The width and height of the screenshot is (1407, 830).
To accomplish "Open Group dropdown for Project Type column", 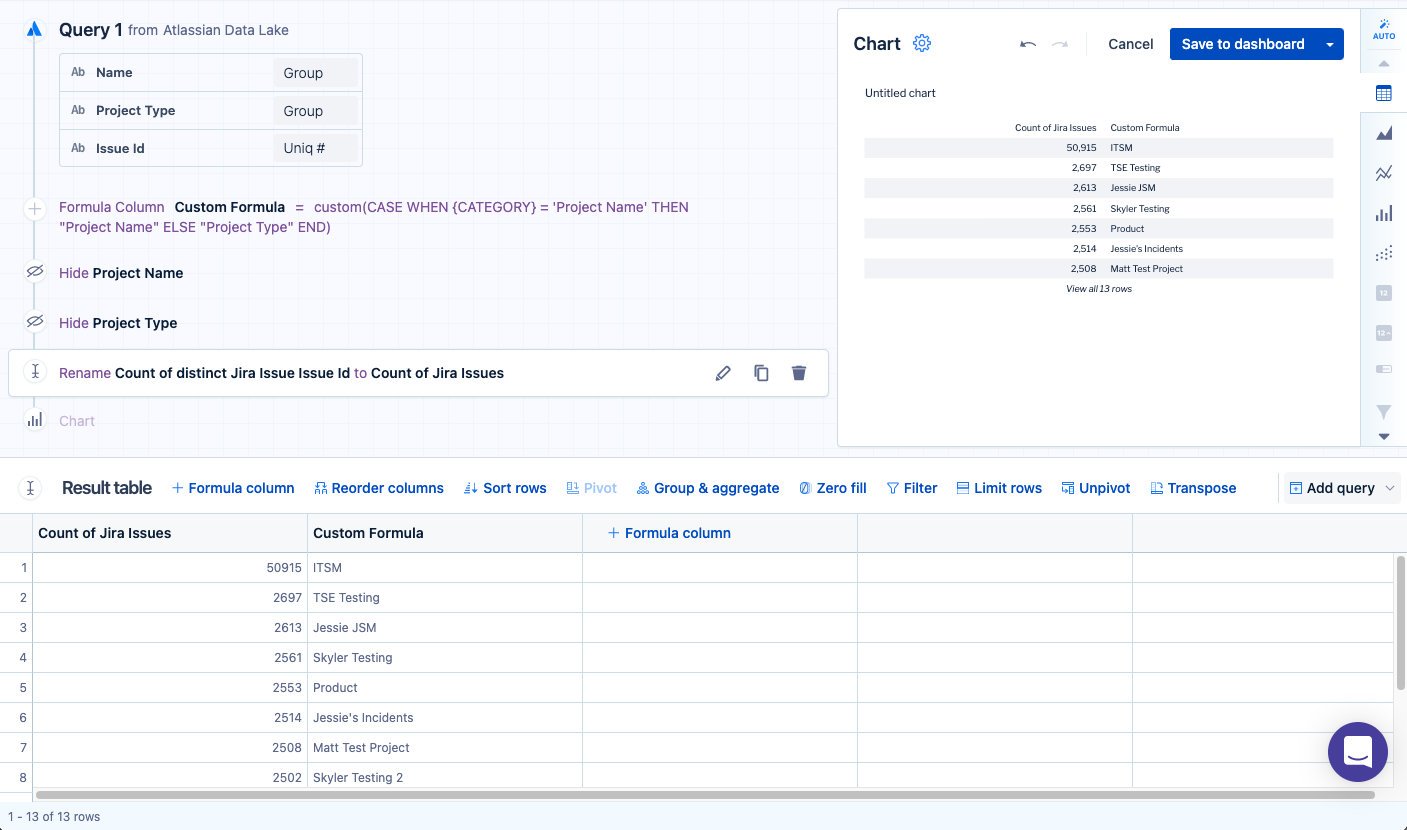I will pos(315,111).
